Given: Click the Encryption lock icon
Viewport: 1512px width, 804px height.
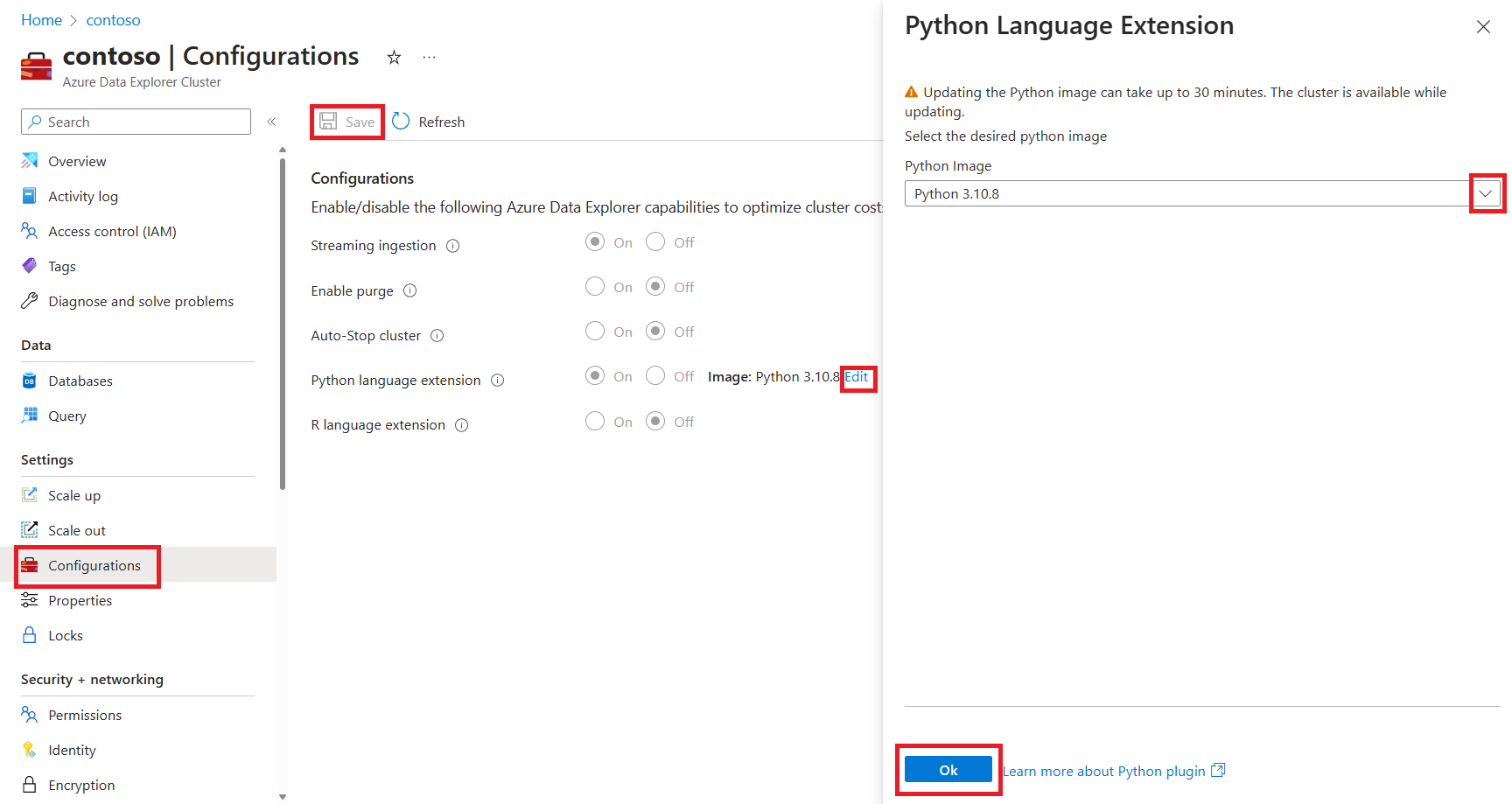Looking at the screenshot, I should [x=30, y=785].
